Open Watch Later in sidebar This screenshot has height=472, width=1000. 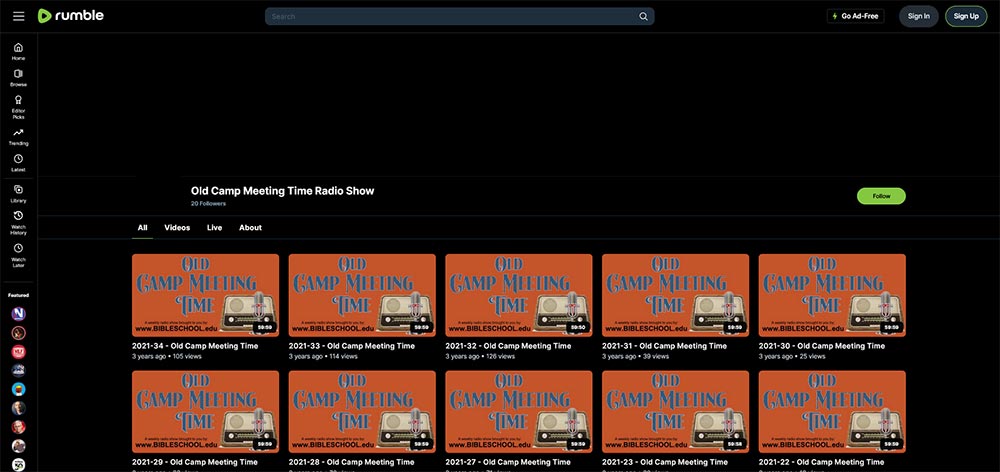tap(18, 255)
